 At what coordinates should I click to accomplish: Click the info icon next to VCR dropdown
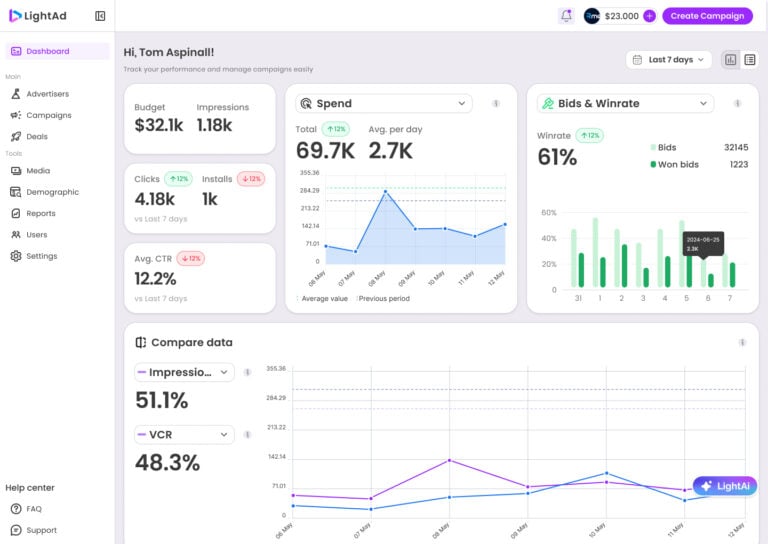coord(247,435)
